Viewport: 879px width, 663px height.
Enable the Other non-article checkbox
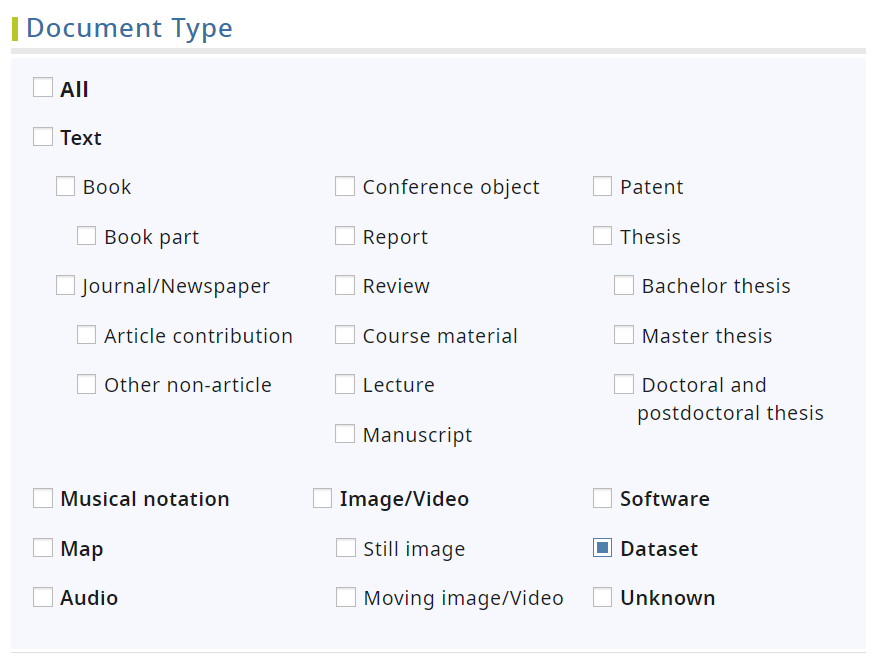coord(87,384)
